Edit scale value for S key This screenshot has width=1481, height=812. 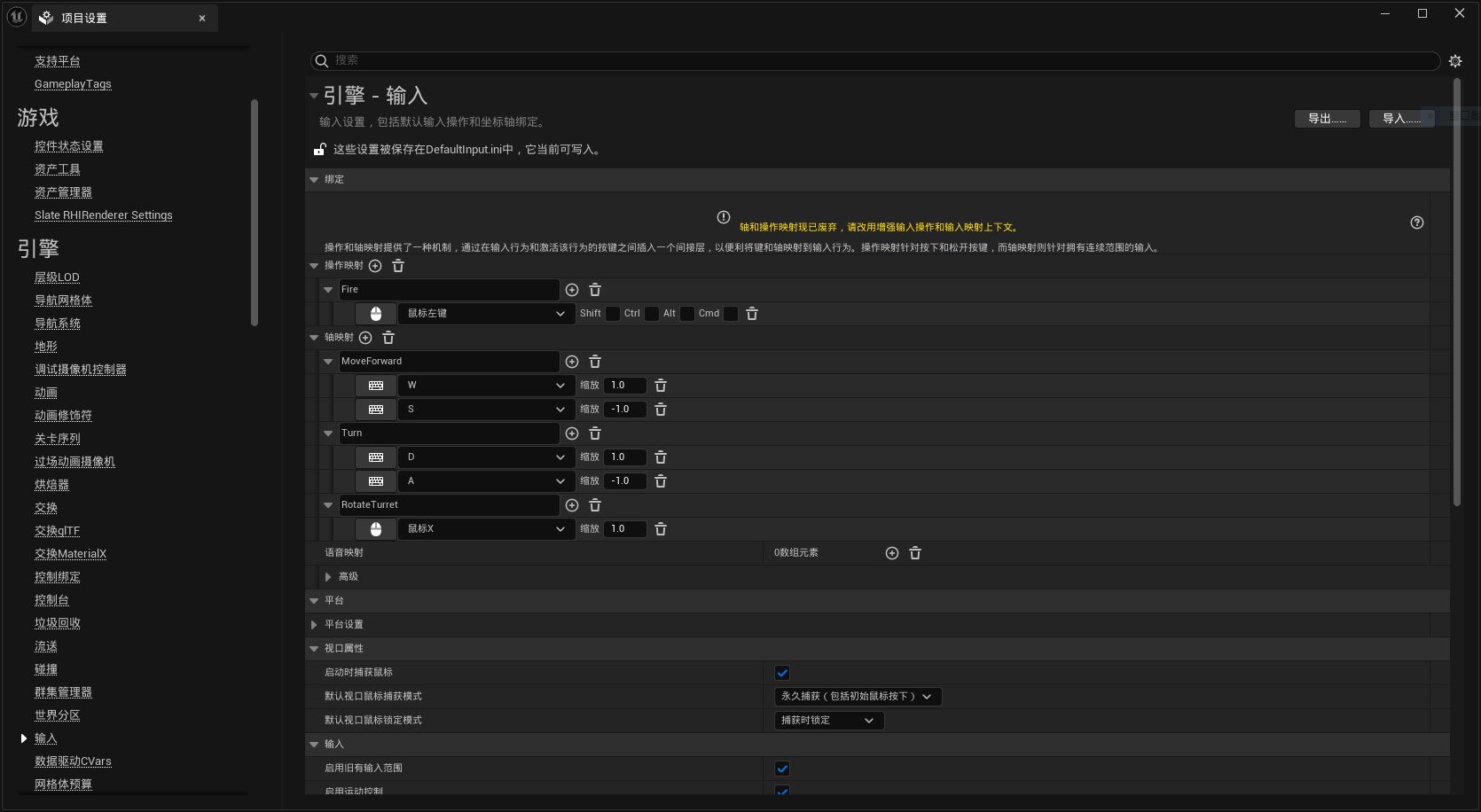click(x=624, y=410)
